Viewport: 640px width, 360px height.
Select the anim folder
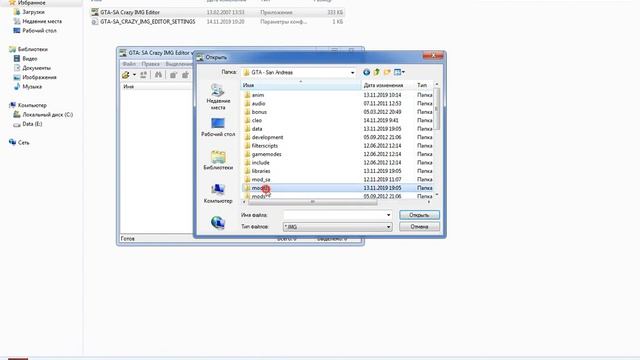point(258,95)
